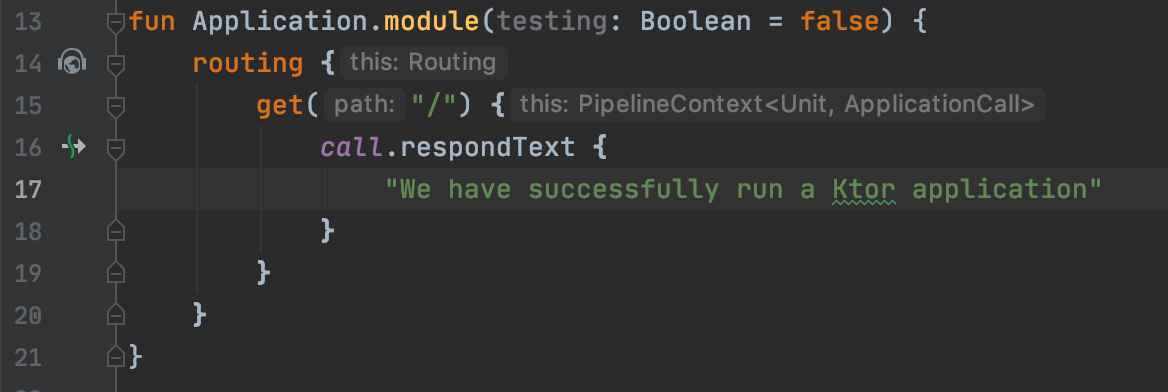
Task: Click the 'this: Routing' inlay hint
Action: [x=423, y=63]
